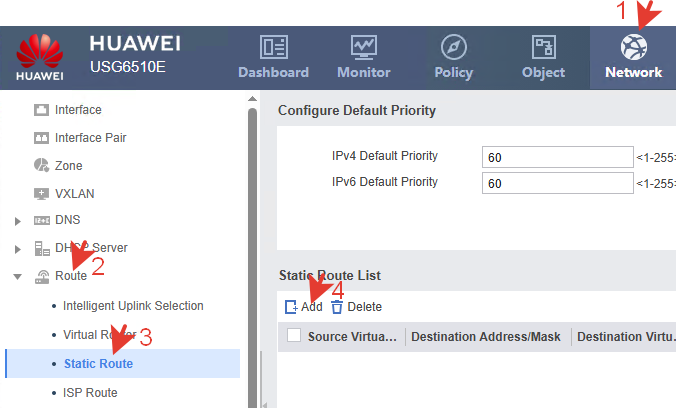Select ISP Route in sidebar

90,393
